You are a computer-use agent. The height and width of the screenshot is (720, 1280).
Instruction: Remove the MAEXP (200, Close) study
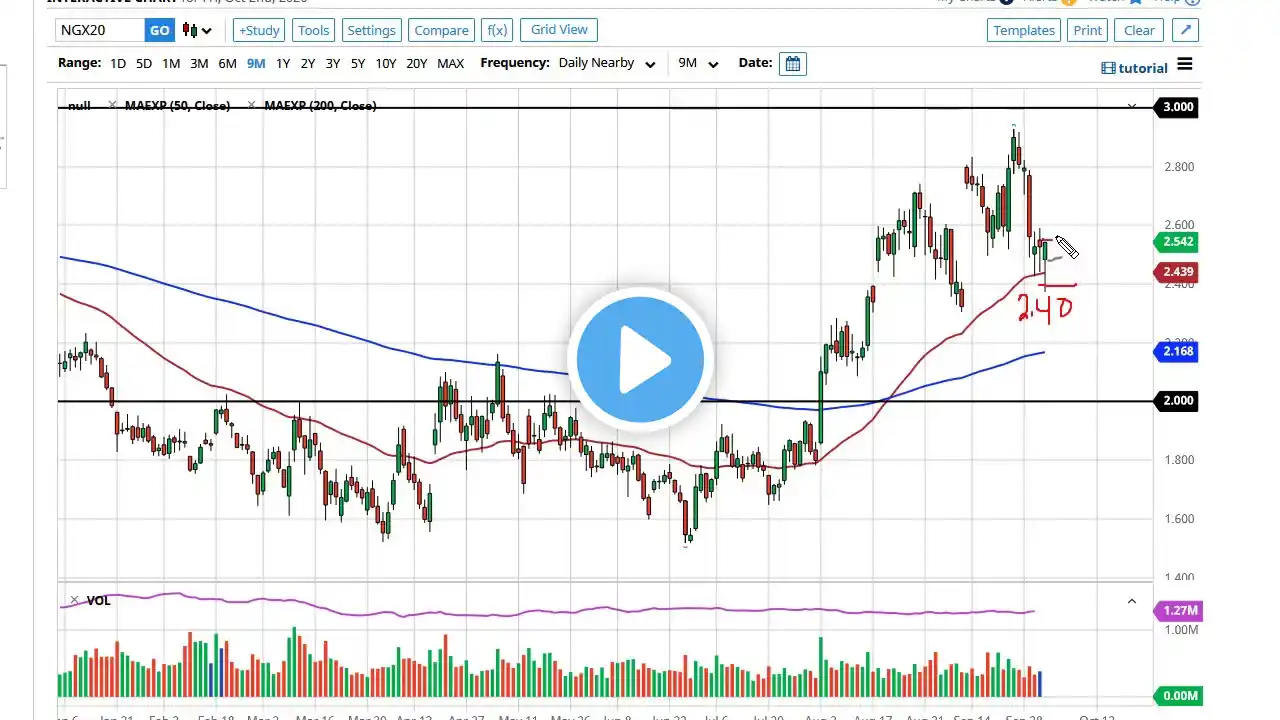[253, 105]
